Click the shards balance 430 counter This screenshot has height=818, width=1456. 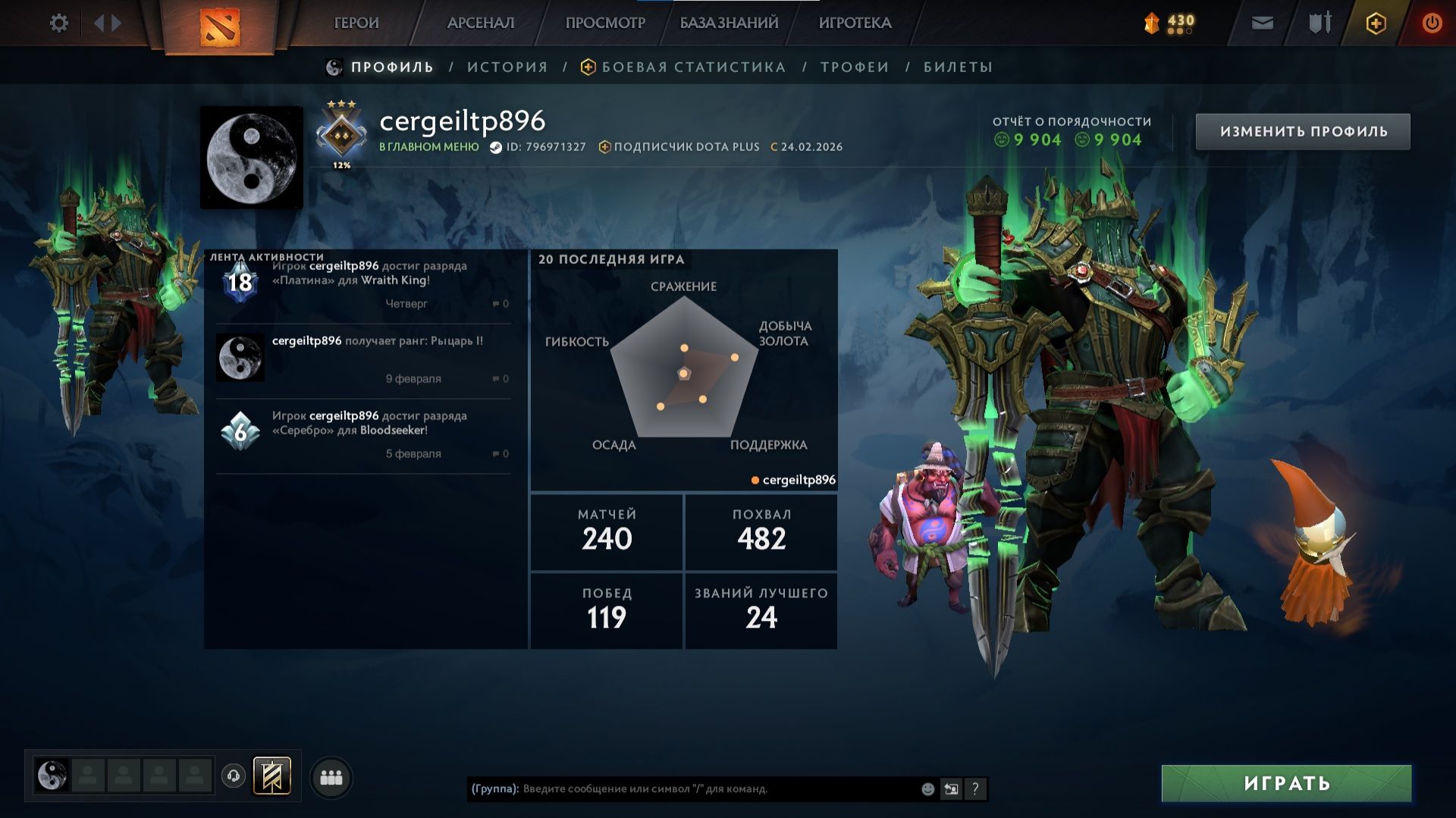1170,24
